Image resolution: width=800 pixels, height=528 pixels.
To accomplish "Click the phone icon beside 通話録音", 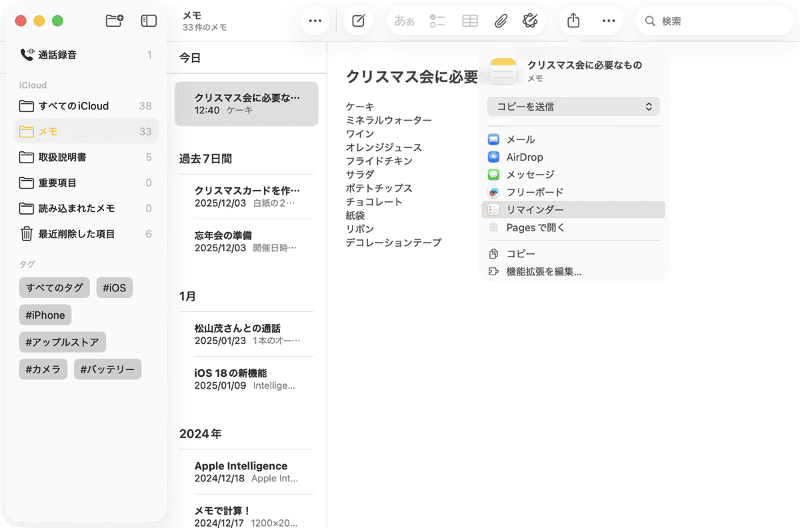I will tap(27, 54).
